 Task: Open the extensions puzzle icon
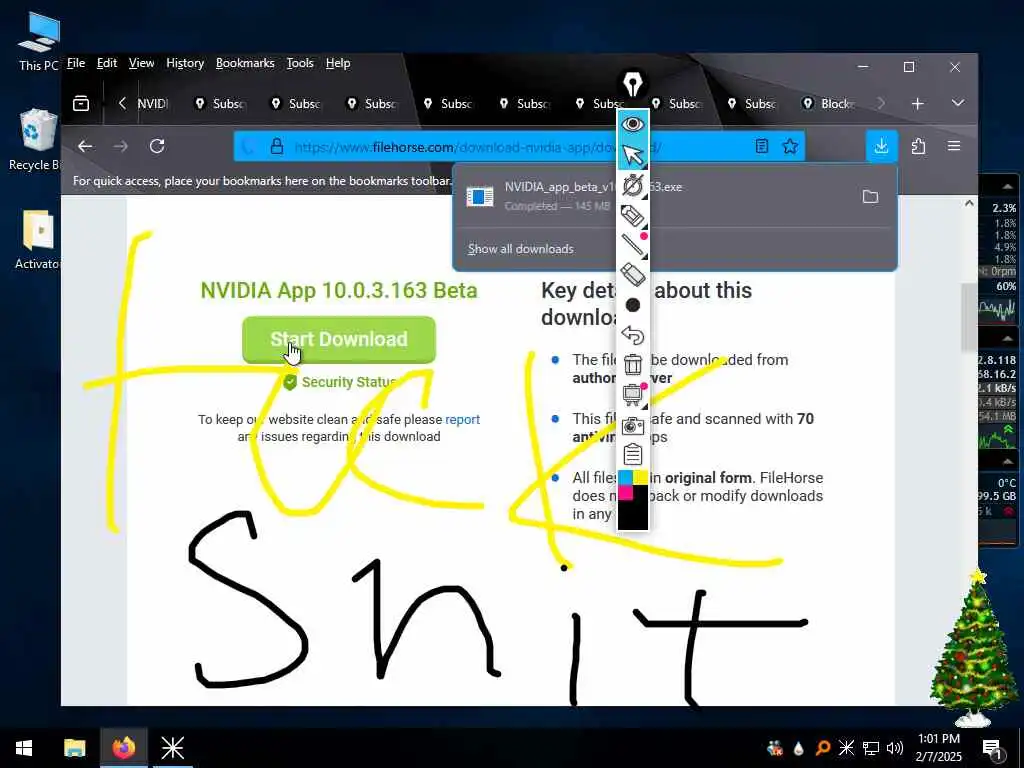[x=918, y=146]
